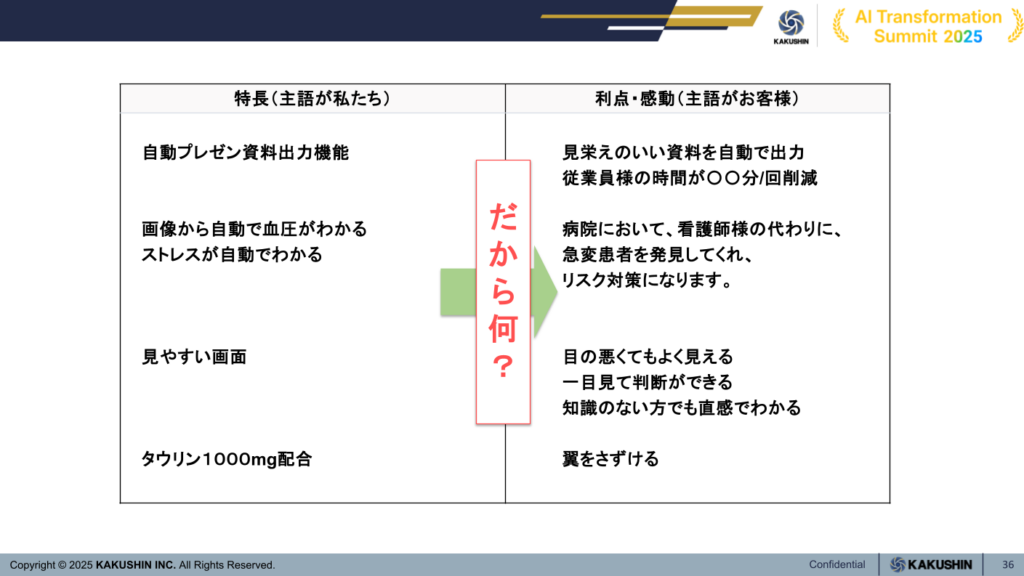Click the 急変患者を発見してくれ line

point(657,255)
